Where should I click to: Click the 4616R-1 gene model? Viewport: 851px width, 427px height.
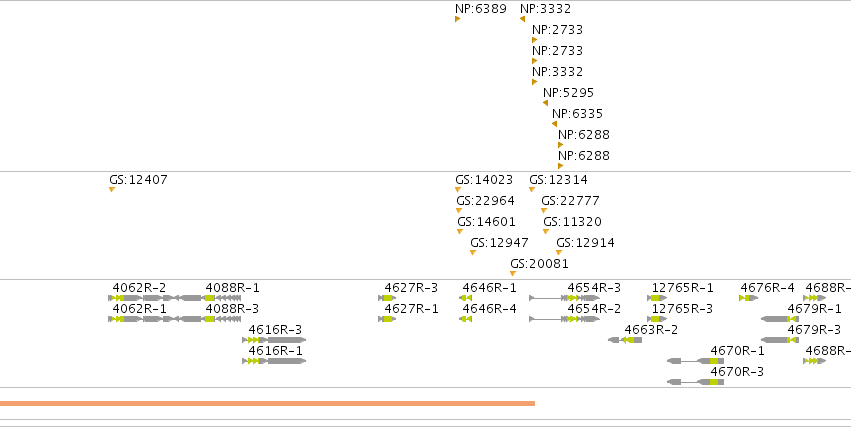click(274, 361)
